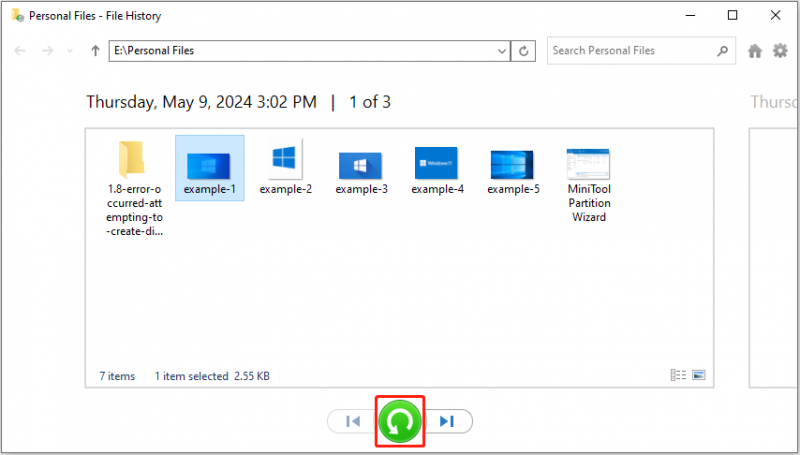
Task: Click the window title bar folder icon
Action: click(17, 15)
